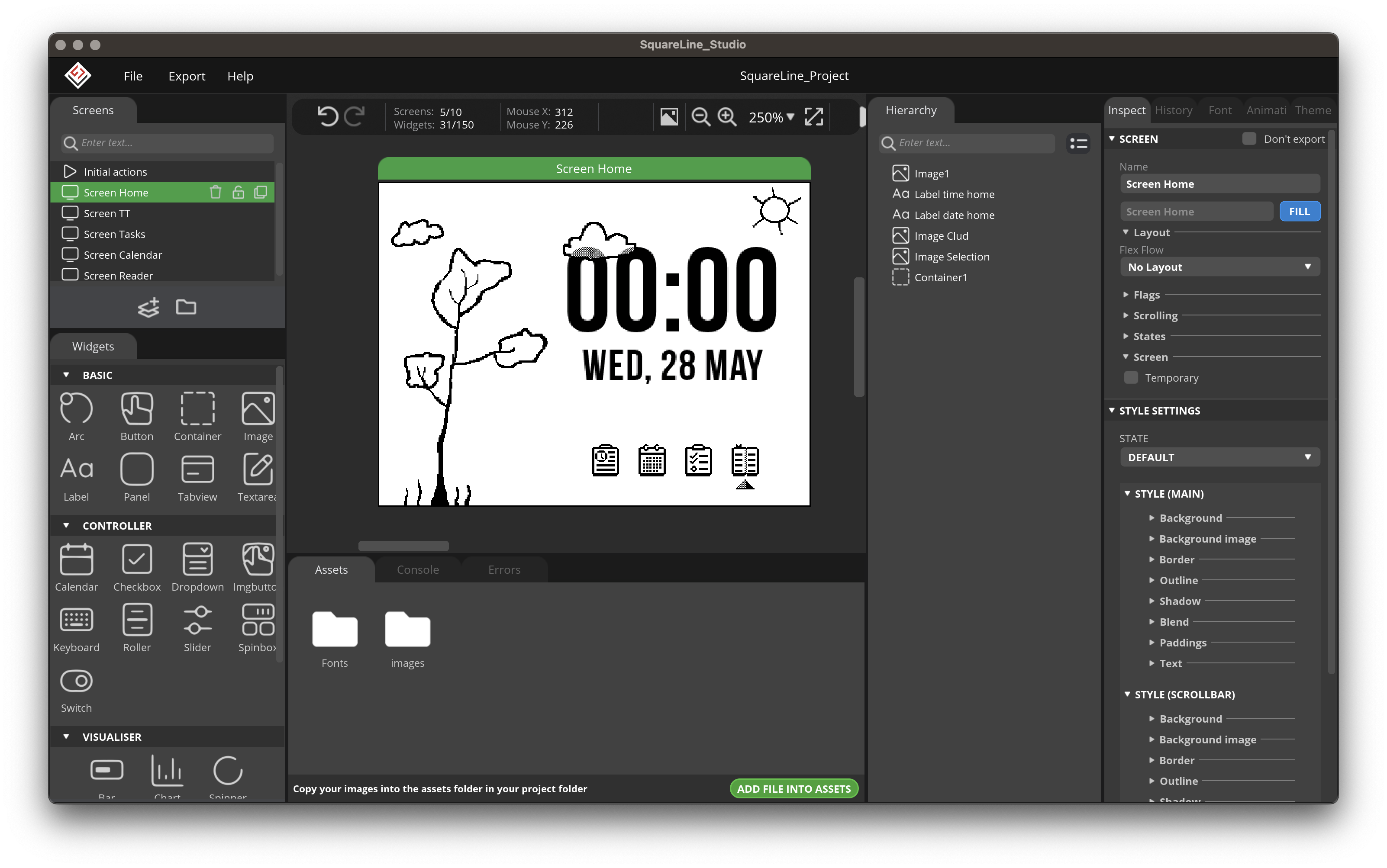Switch to the Font tab
1387x868 pixels.
1219,110
